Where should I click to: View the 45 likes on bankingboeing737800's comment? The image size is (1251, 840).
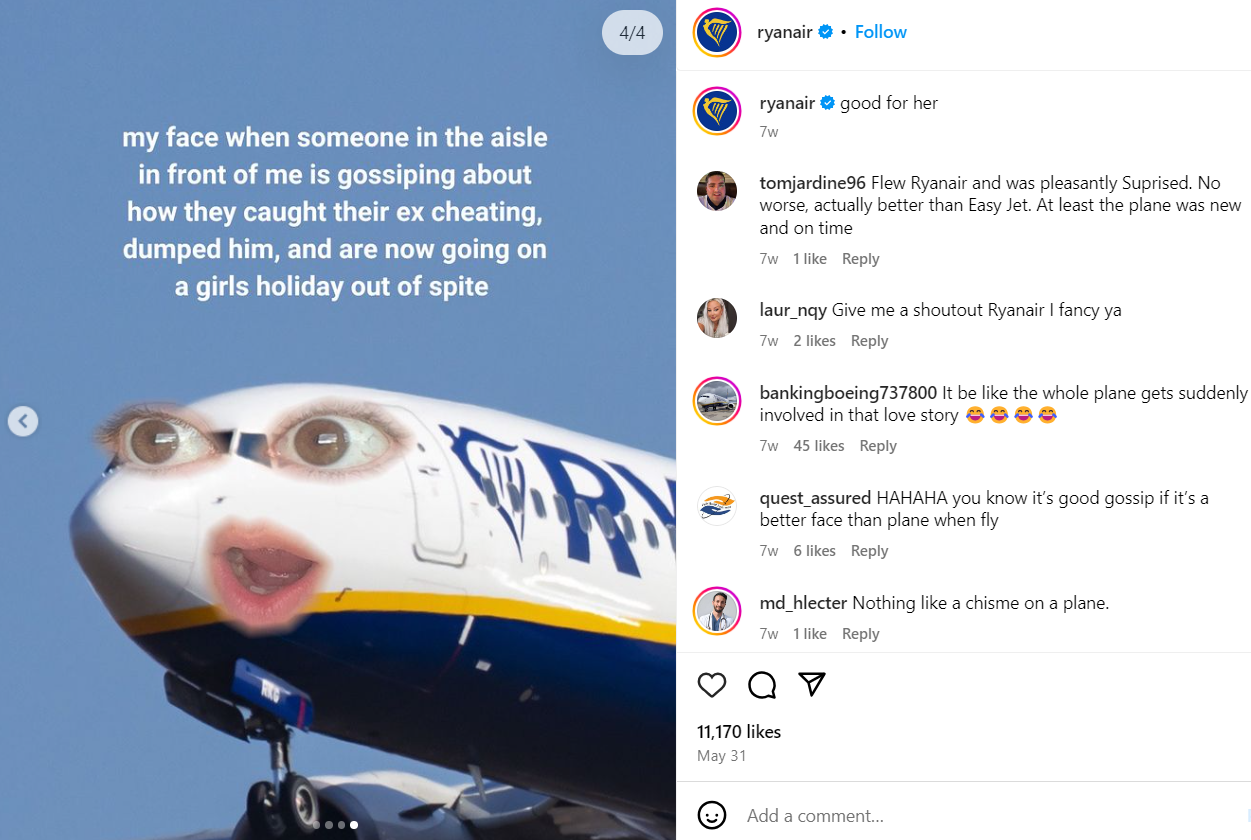coord(818,445)
